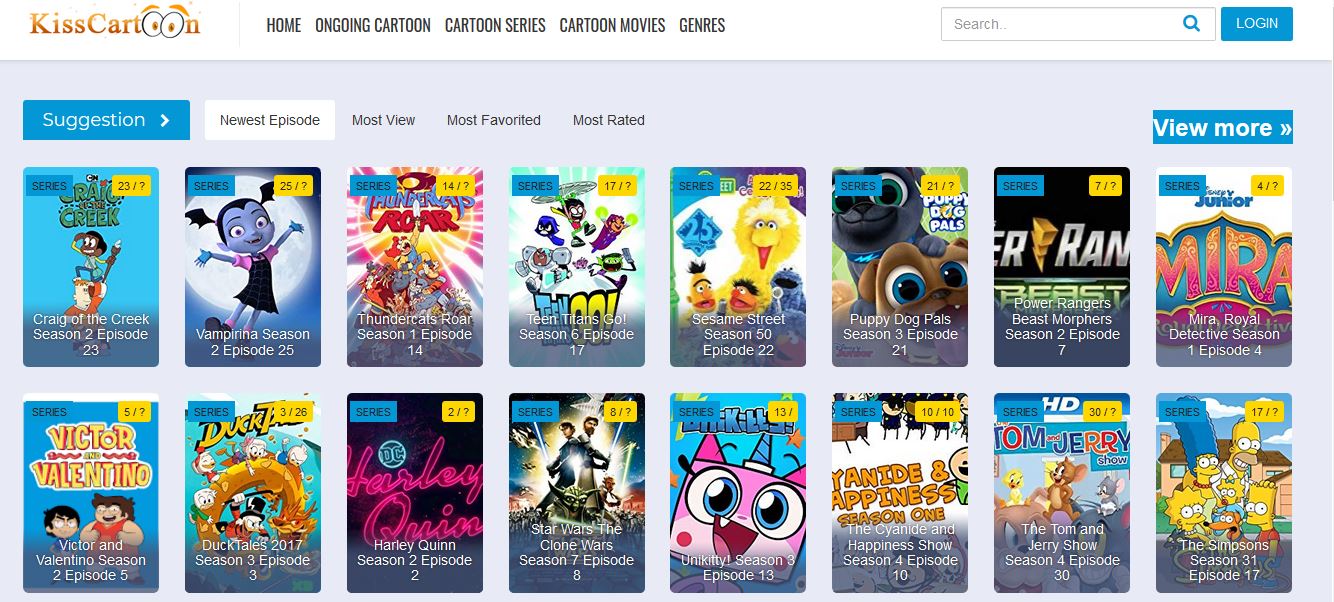Click Craig of the Creek Season 2 title

(91, 334)
